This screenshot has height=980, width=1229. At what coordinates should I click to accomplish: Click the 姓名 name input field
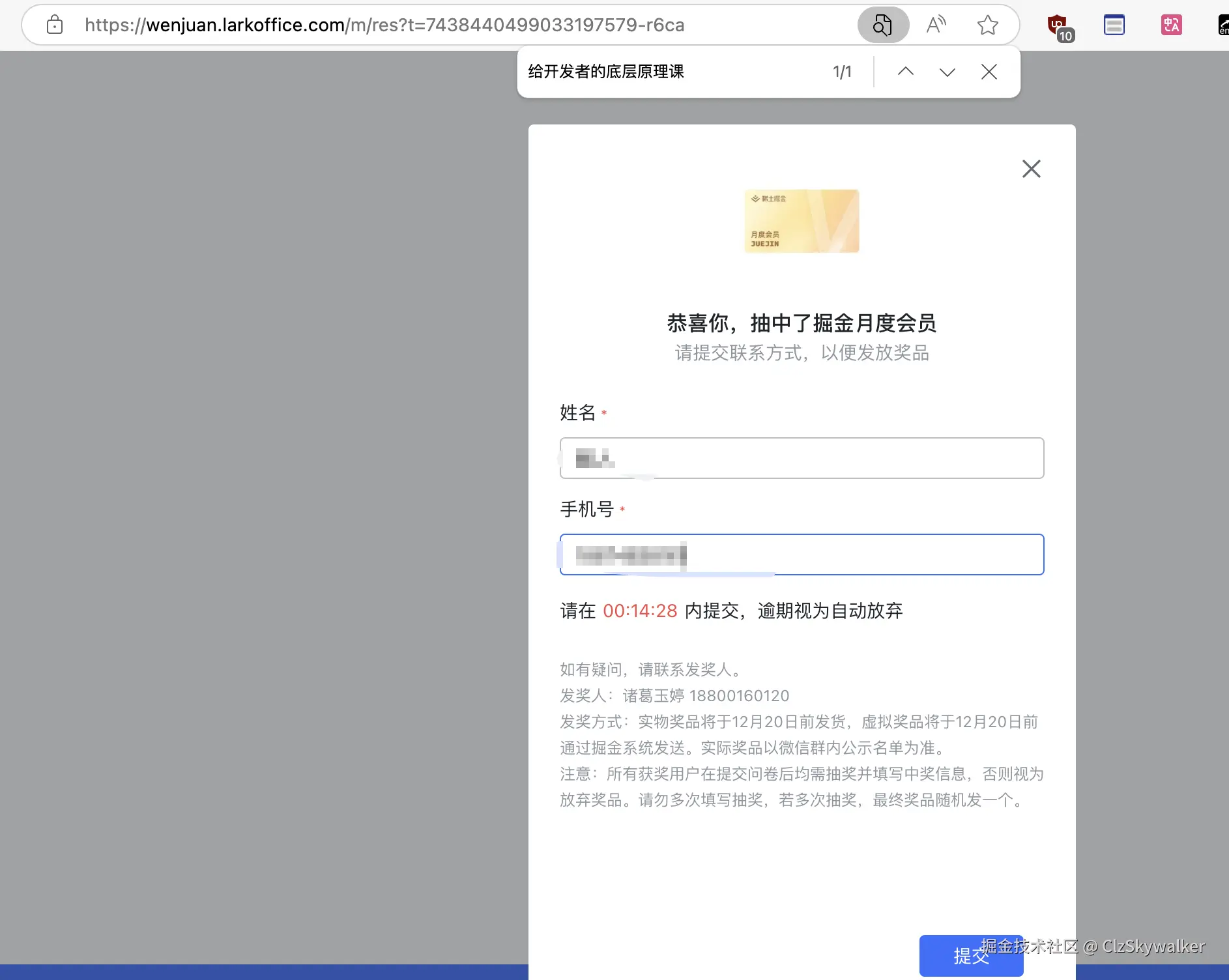coord(802,458)
